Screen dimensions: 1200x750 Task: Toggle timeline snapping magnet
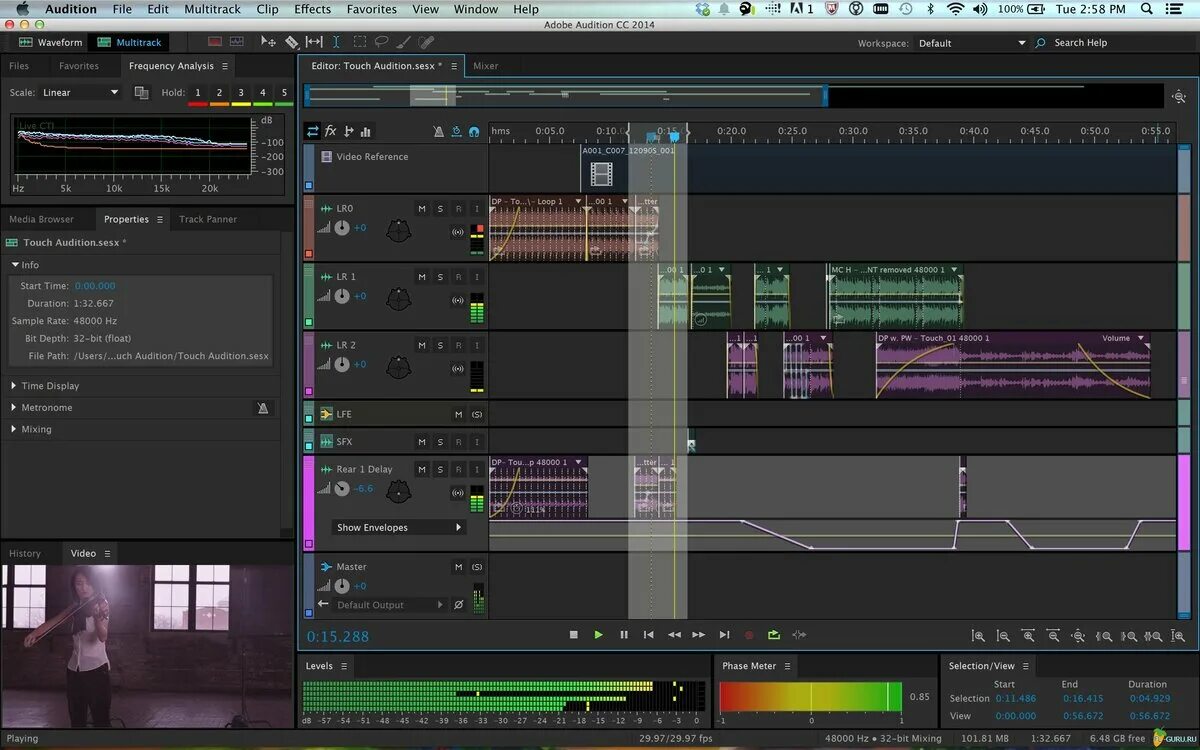(x=474, y=131)
